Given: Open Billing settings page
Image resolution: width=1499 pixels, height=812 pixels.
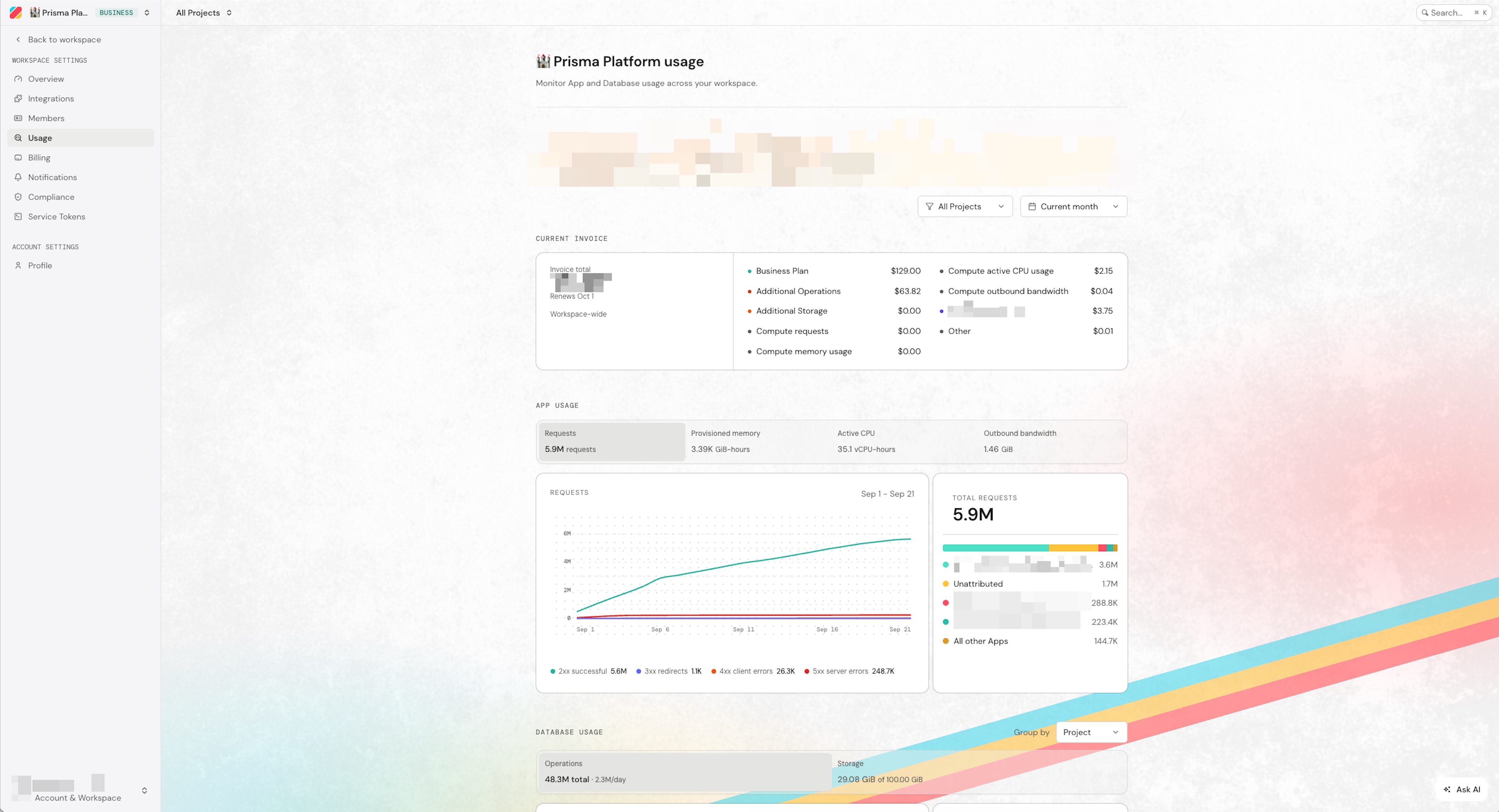Looking at the screenshot, I should [x=80, y=158].
